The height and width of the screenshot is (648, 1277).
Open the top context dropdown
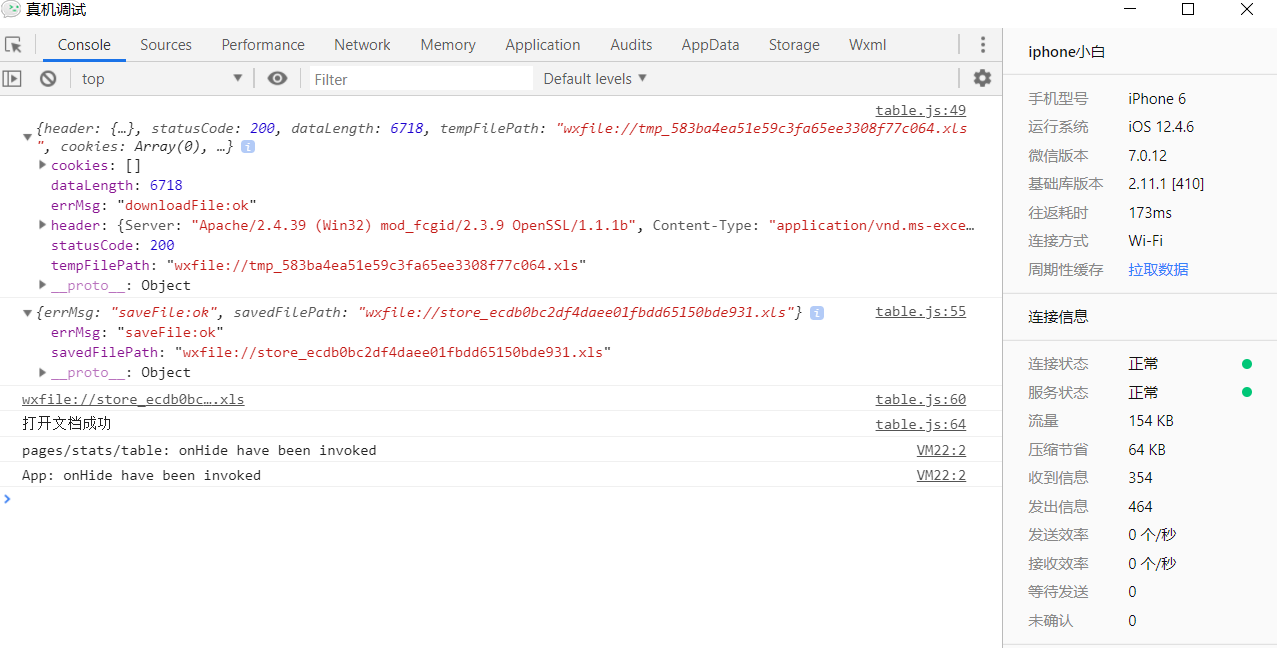pos(162,79)
